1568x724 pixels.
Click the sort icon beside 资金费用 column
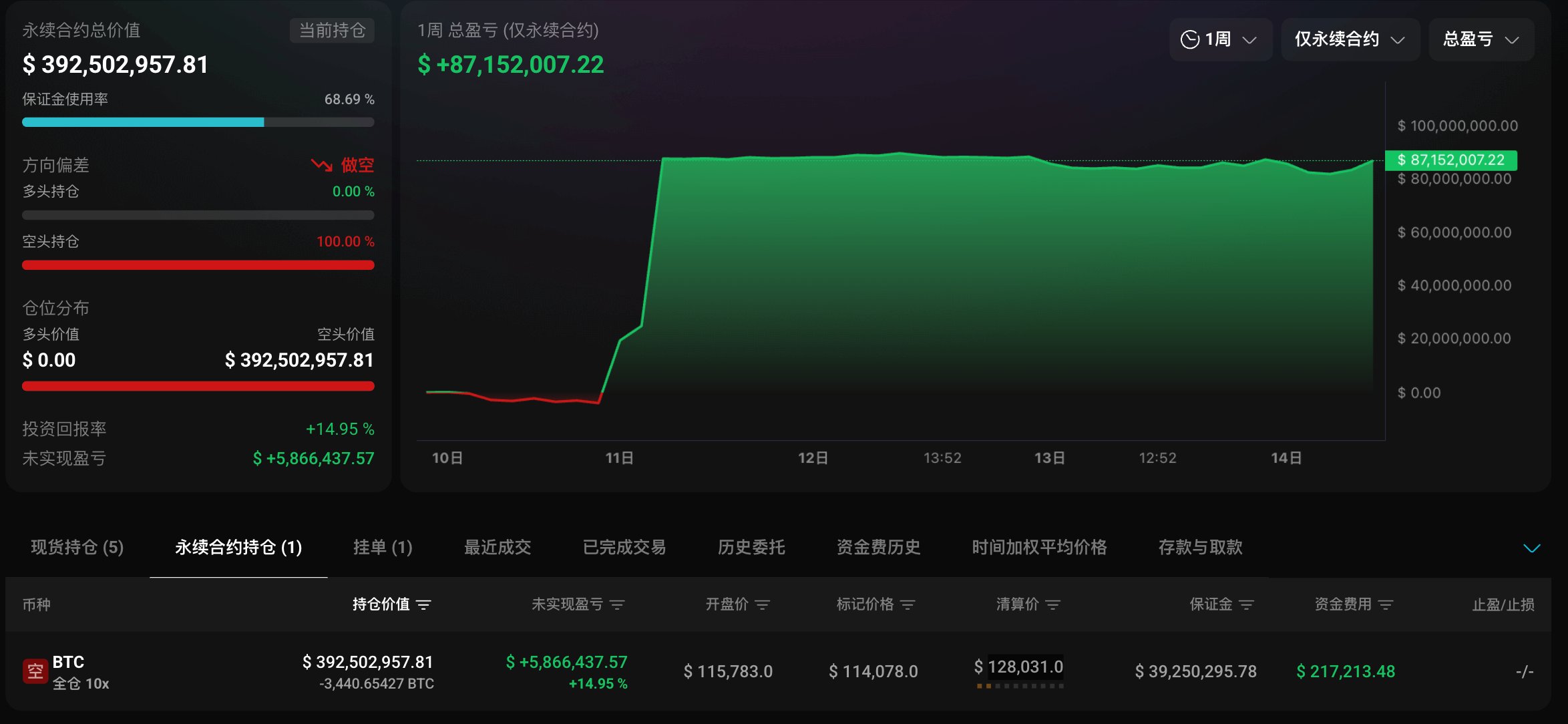[1386, 605]
